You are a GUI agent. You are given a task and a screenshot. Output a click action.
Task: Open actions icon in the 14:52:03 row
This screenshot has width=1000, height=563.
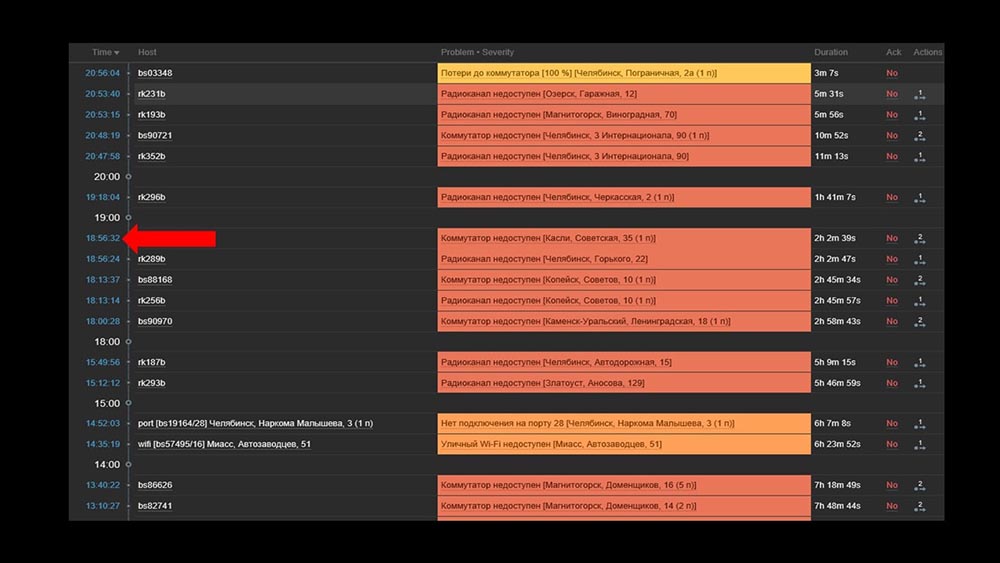pos(919,424)
